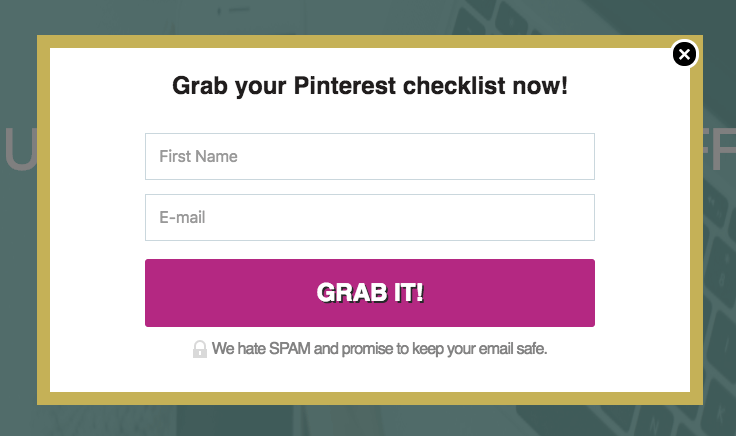
Task: Click white popup area below the disclaimer
Action: [370, 375]
